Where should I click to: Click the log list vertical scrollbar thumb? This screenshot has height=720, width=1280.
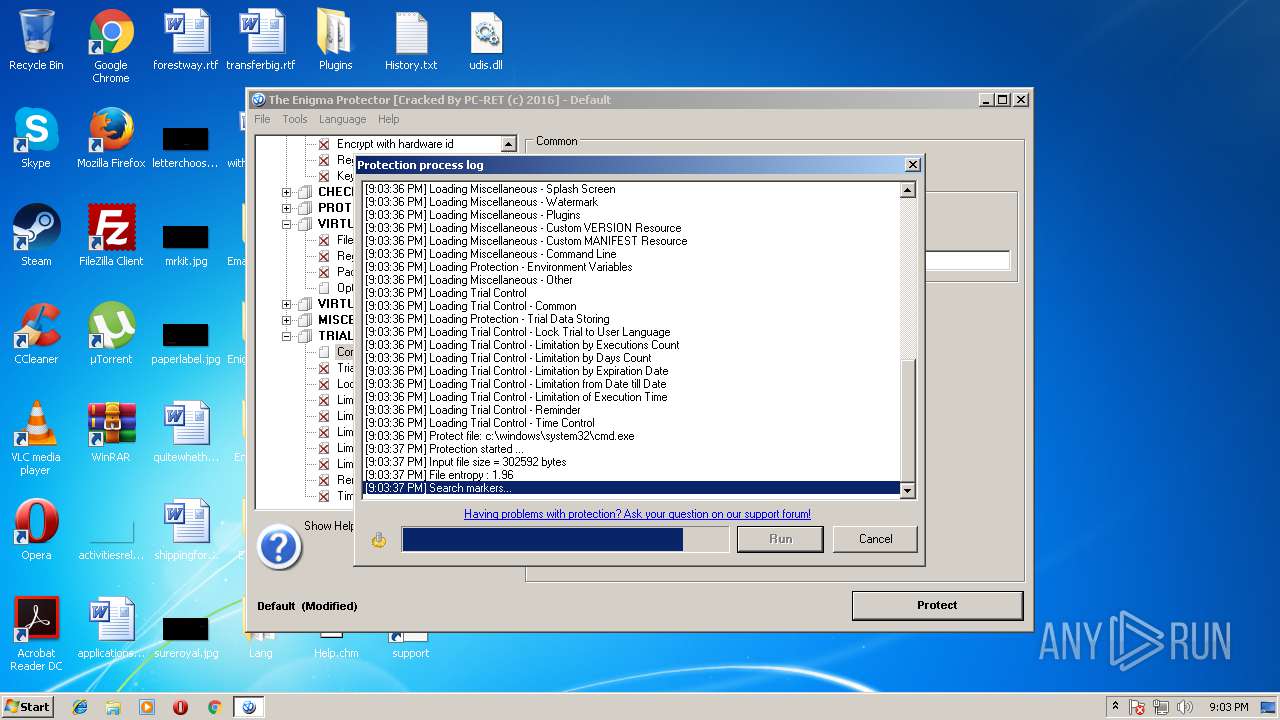pyautogui.click(x=908, y=421)
